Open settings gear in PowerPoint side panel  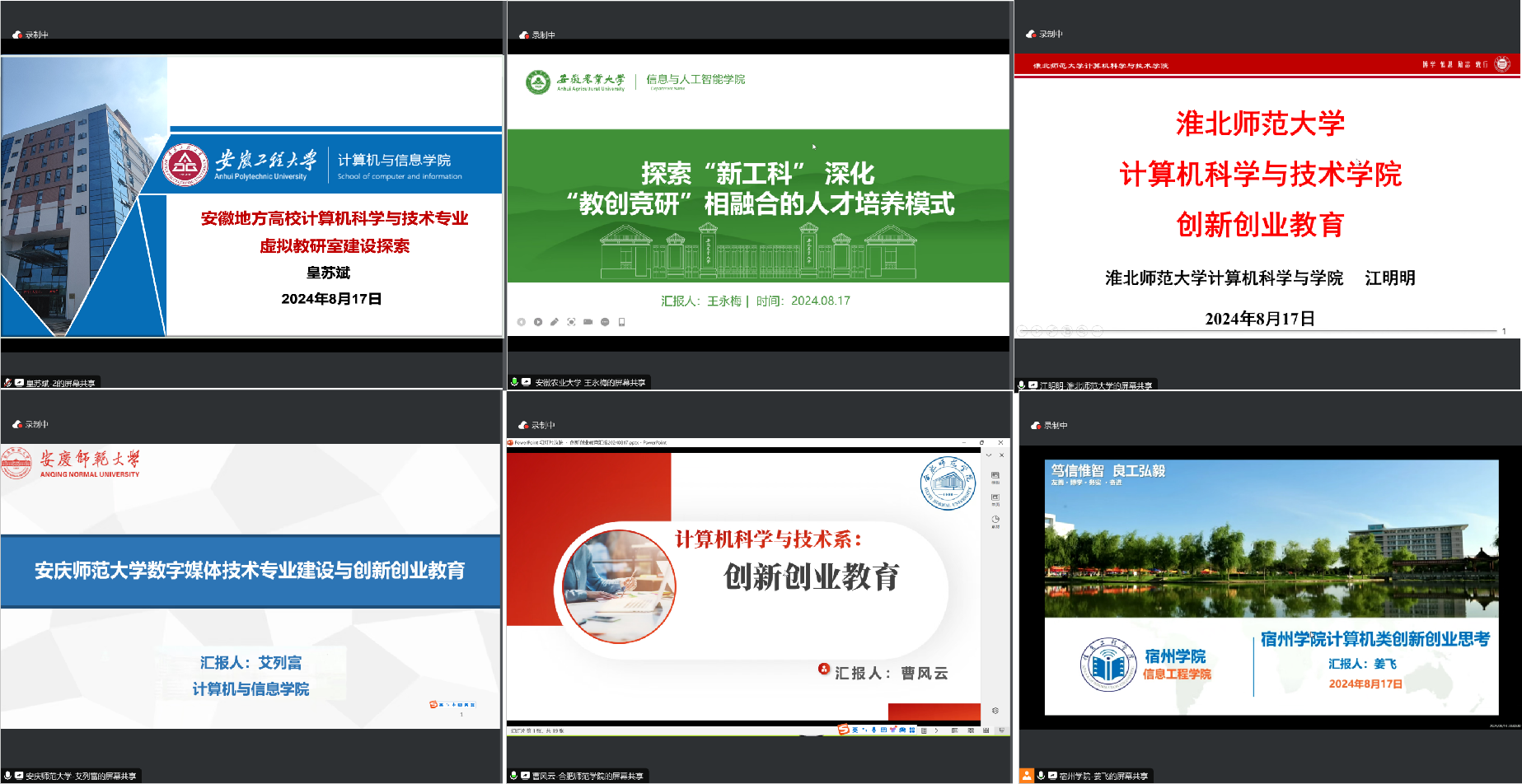coord(995,711)
